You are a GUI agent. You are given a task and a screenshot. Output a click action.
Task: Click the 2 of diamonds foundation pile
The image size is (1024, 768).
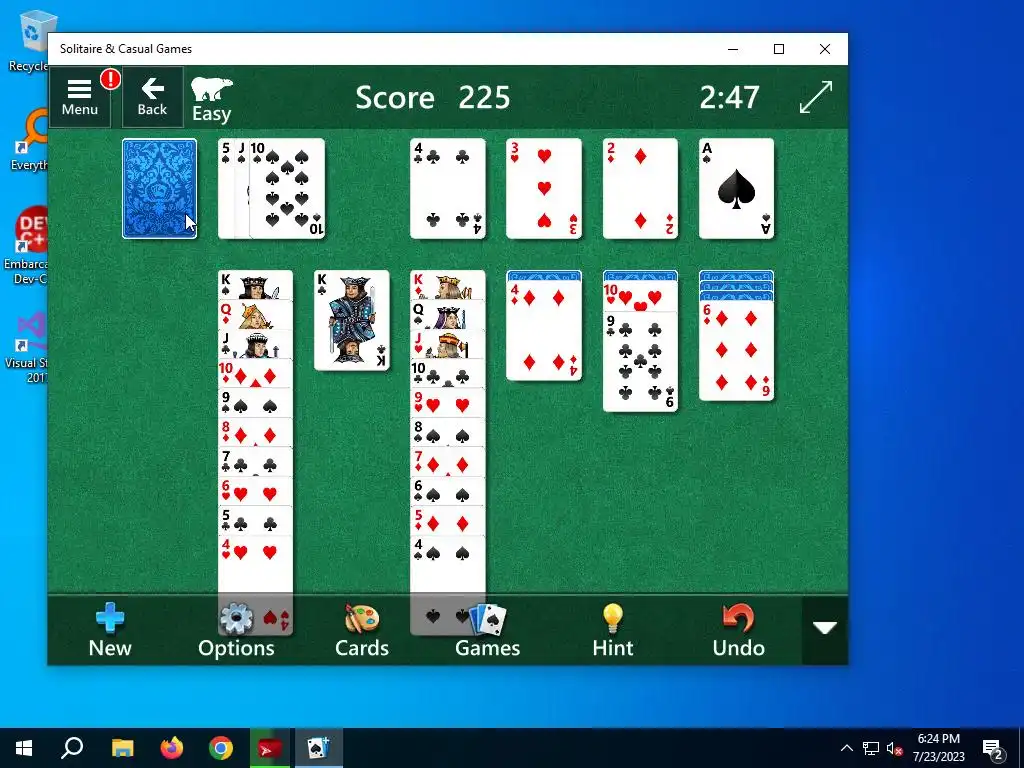click(x=640, y=188)
